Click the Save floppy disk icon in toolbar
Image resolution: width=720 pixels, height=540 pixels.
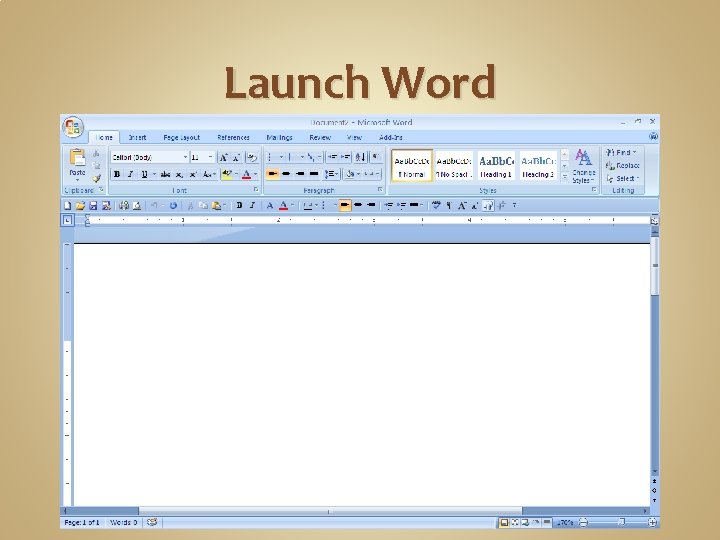[x=93, y=206]
